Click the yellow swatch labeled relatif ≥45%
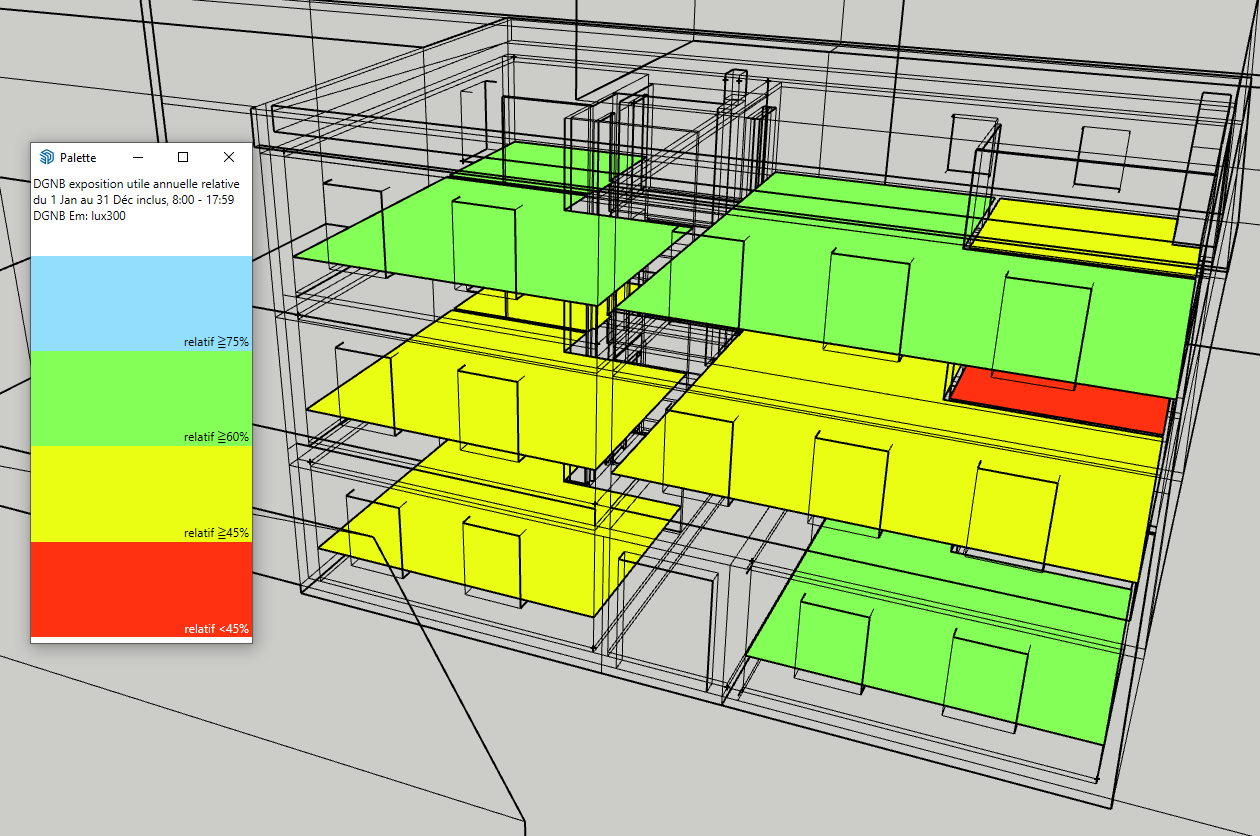Viewport: 1260px width, 836px height. 141,493
